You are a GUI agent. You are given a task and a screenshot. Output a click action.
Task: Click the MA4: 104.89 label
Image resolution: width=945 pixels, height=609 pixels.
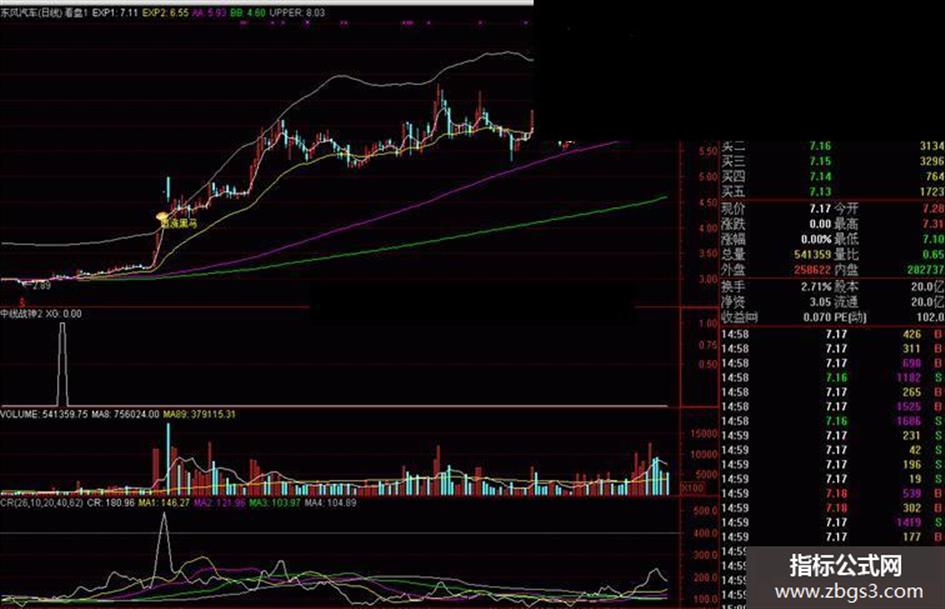(x=330, y=502)
